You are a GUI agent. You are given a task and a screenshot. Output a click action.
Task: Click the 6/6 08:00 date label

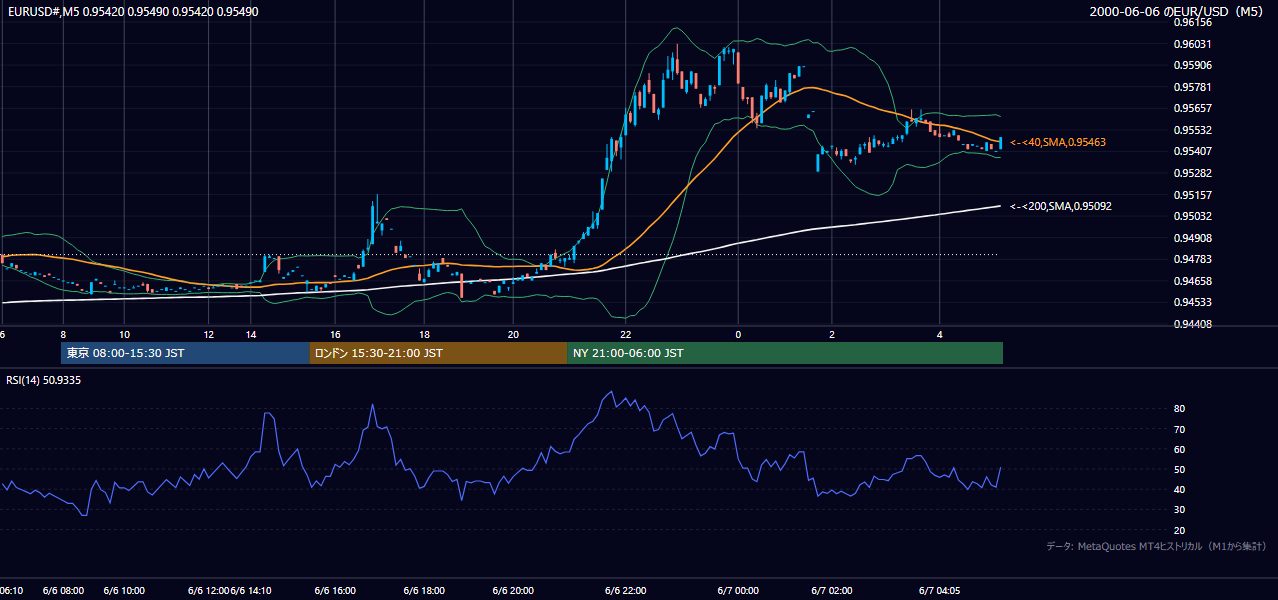tap(63, 591)
